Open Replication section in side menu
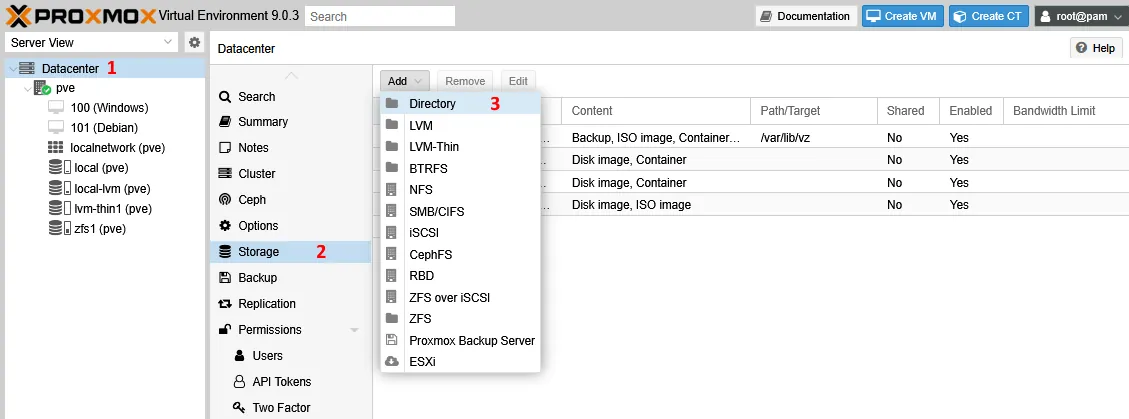Screen dimensions: 1129x419 click(291, 304)
